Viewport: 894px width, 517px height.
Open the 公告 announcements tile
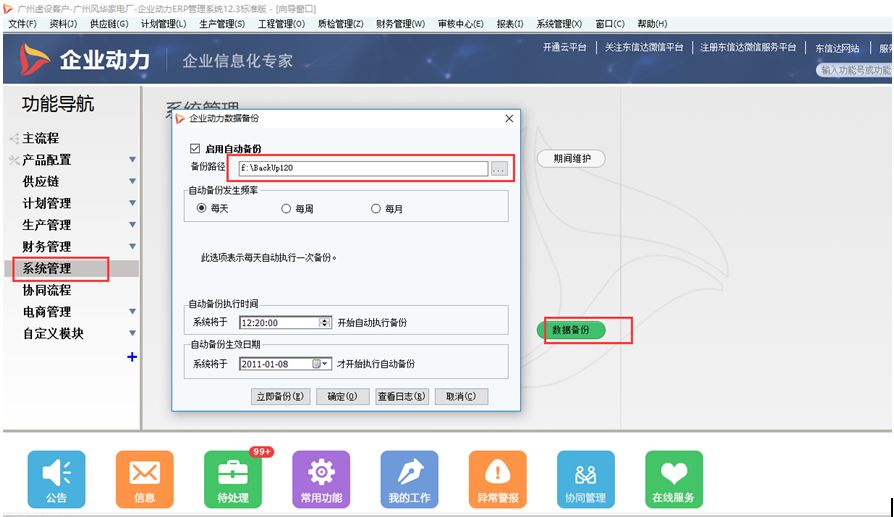[x=56, y=479]
